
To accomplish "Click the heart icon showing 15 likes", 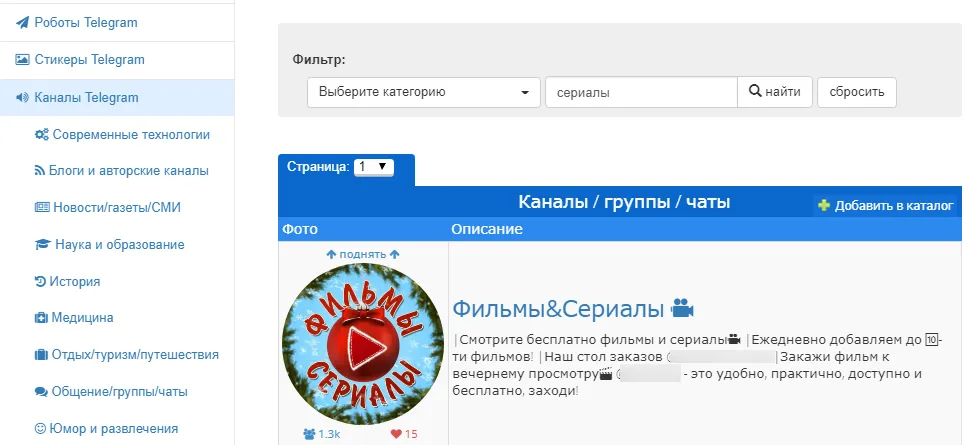I will (x=396, y=434).
